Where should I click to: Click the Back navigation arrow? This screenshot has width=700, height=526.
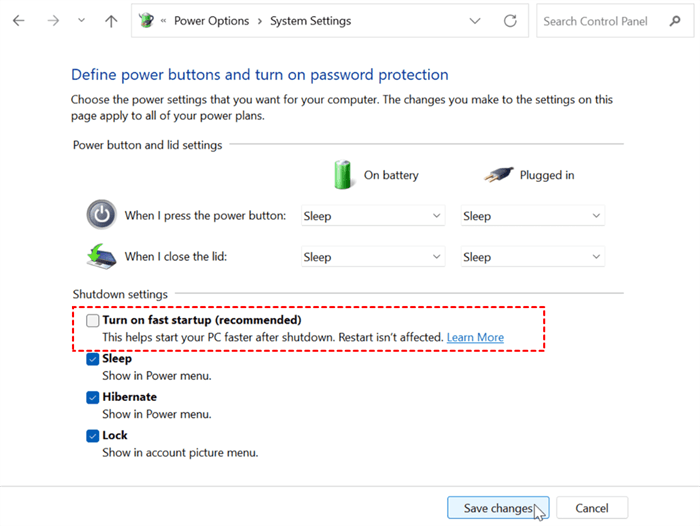[18, 21]
